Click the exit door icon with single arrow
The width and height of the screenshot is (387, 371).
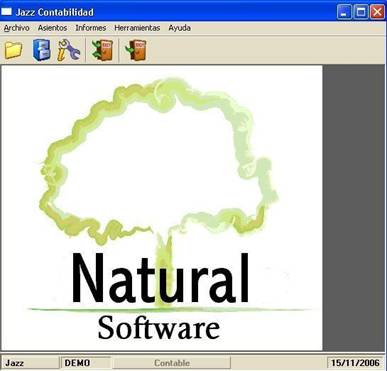(x=136, y=50)
